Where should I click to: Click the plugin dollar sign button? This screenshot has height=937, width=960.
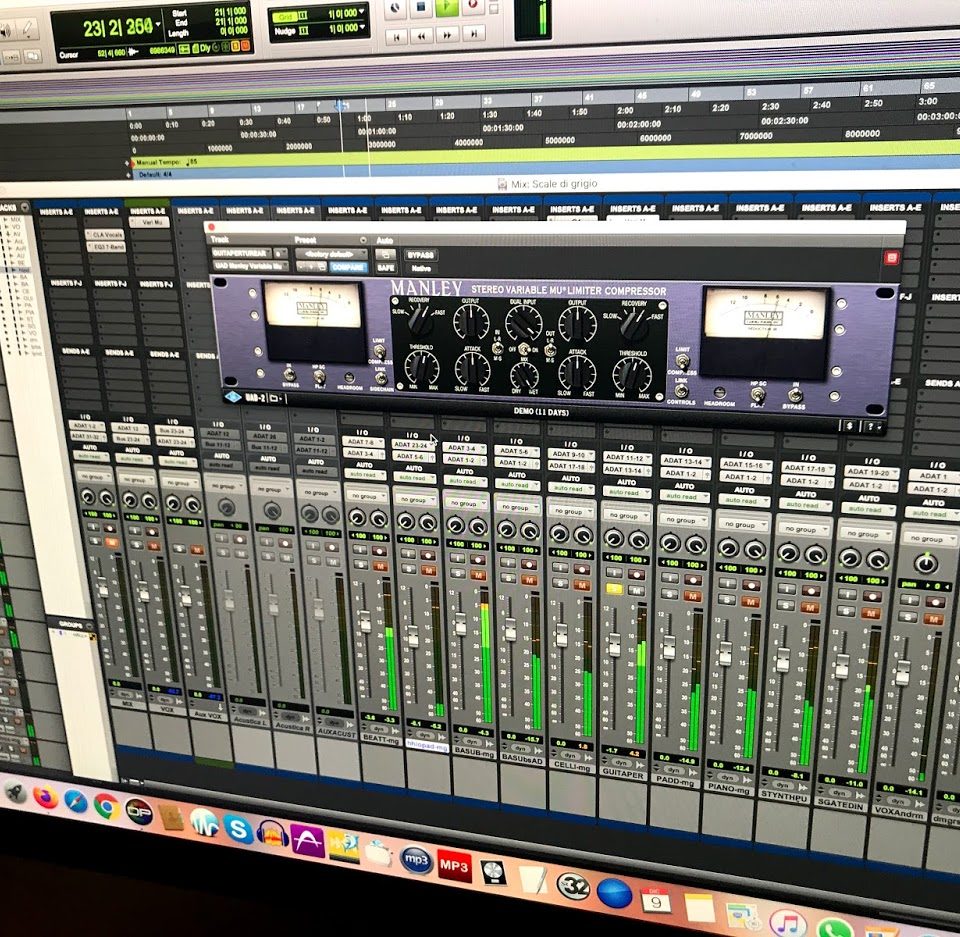(x=850, y=426)
